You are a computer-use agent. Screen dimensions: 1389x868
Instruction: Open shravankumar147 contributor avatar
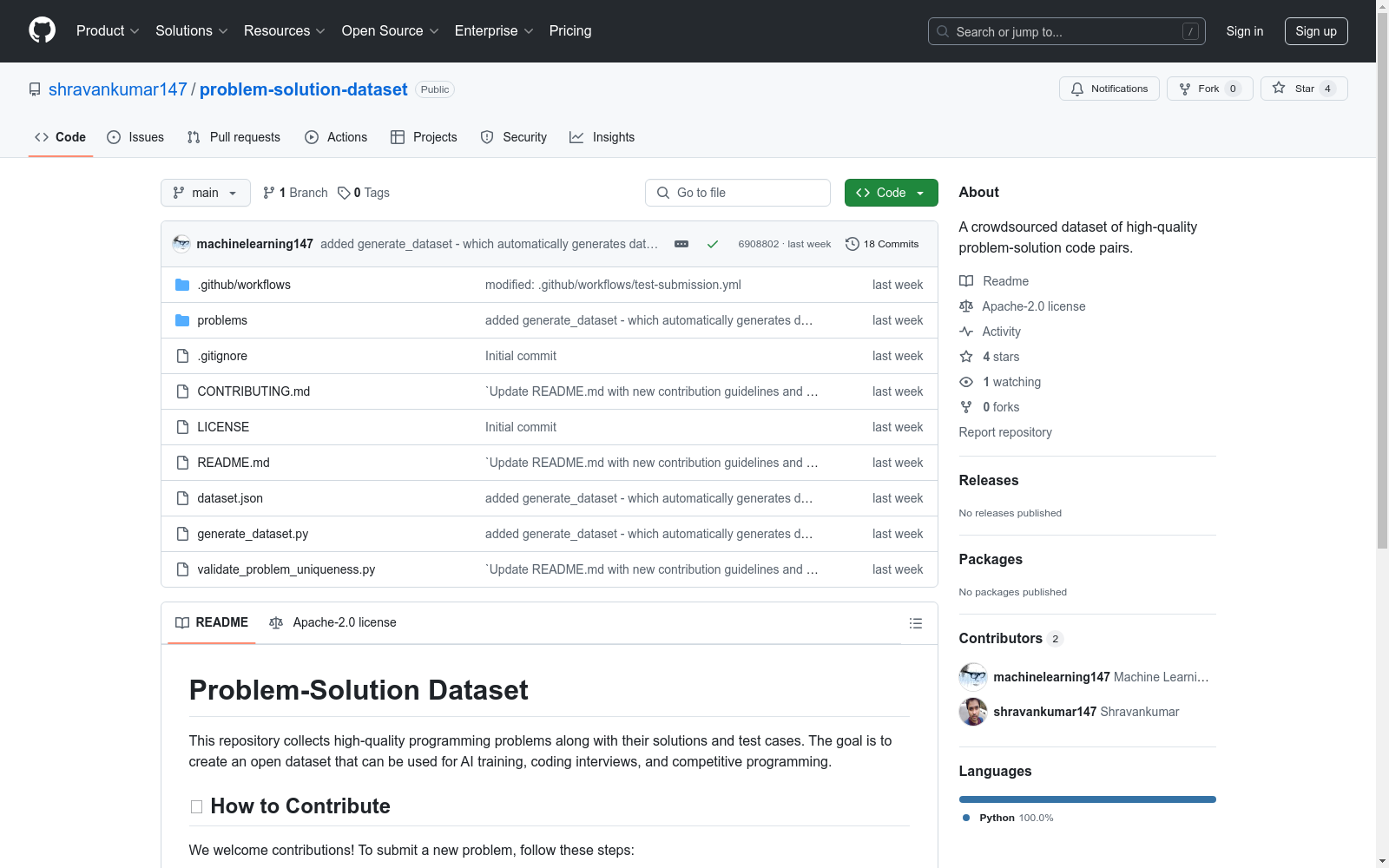(x=973, y=712)
